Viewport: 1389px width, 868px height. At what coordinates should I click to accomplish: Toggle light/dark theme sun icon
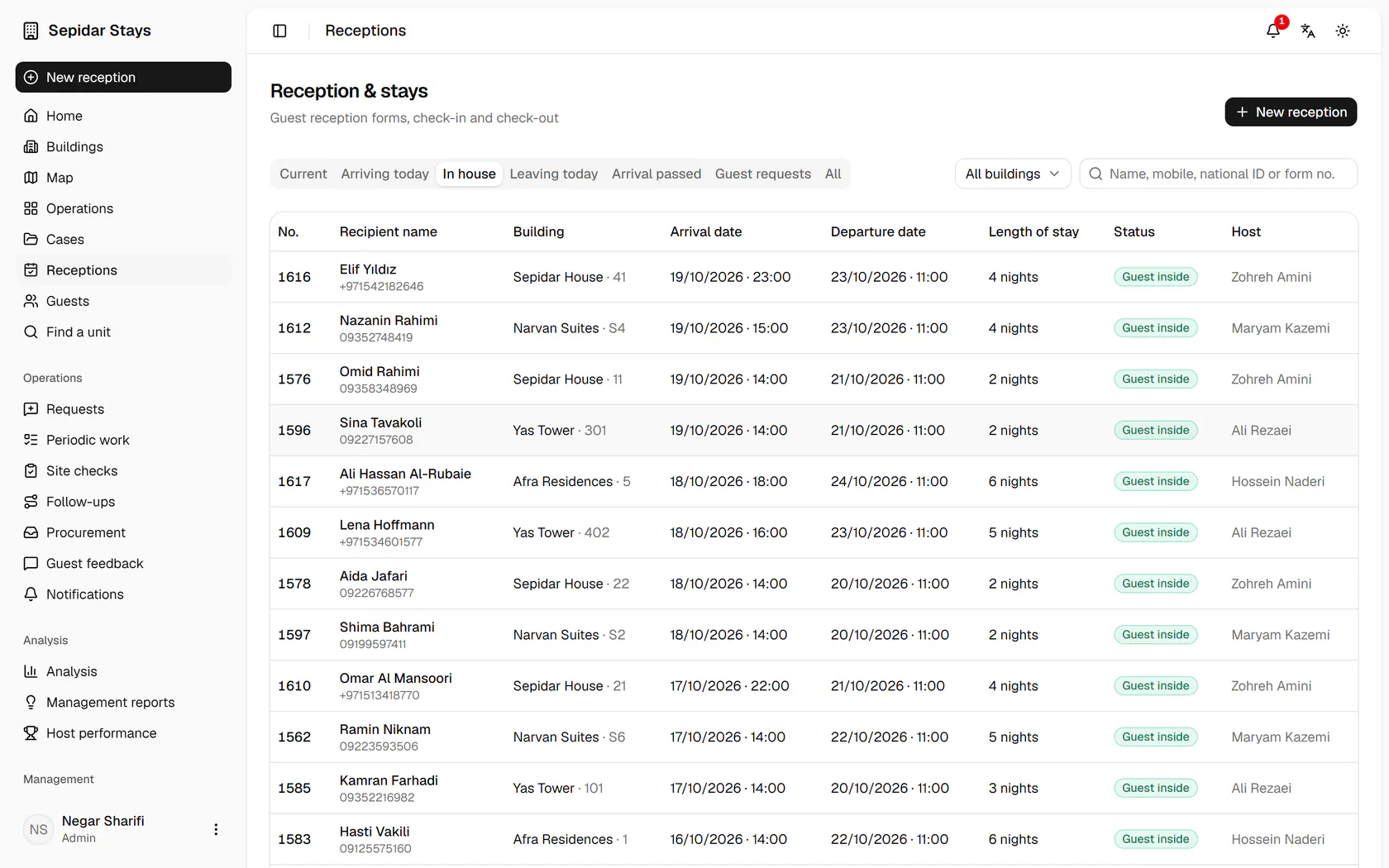1343,31
